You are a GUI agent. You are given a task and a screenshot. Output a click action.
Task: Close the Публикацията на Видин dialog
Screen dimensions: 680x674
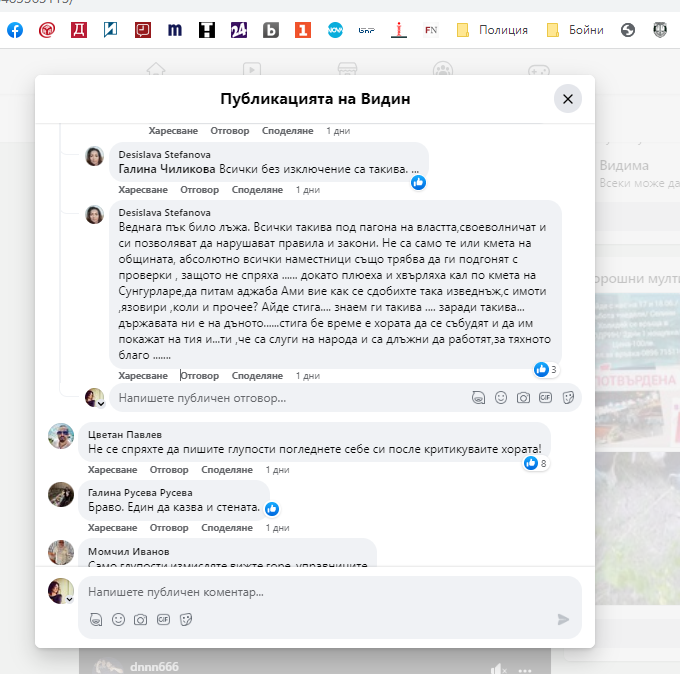[567, 99]
